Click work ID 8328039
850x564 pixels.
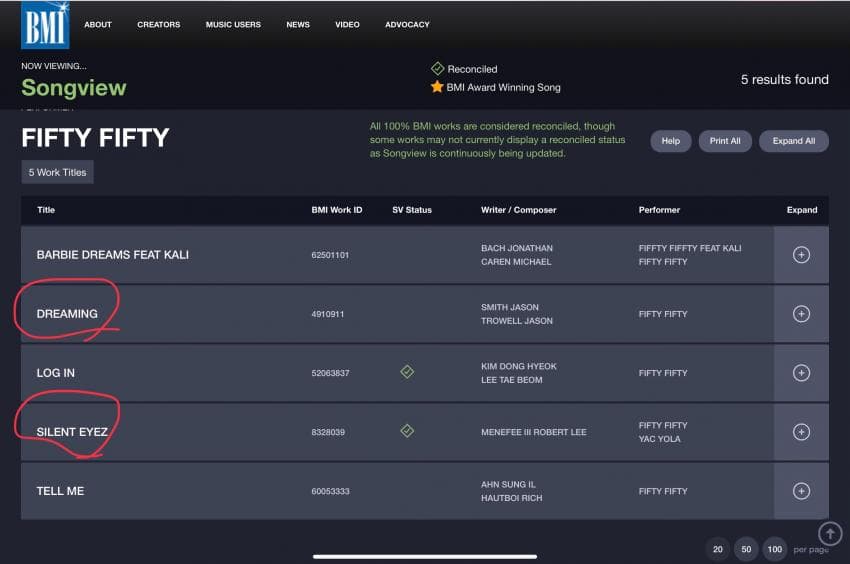(x=328, y=432)
